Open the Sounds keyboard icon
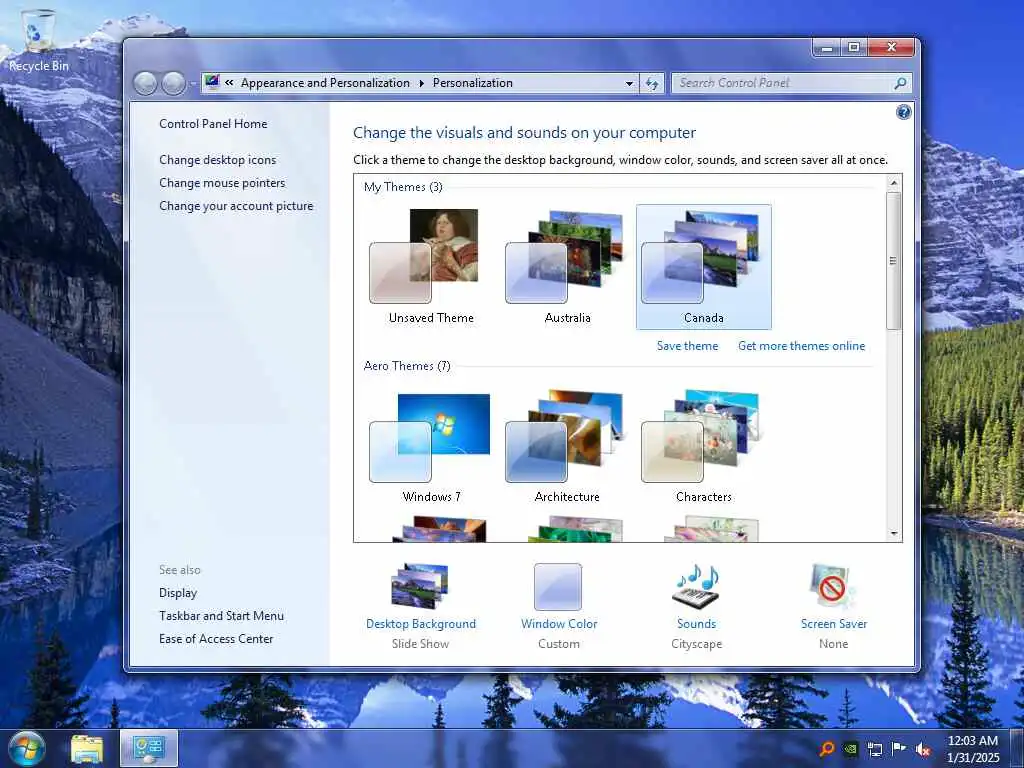 click(x=696, y=586)
